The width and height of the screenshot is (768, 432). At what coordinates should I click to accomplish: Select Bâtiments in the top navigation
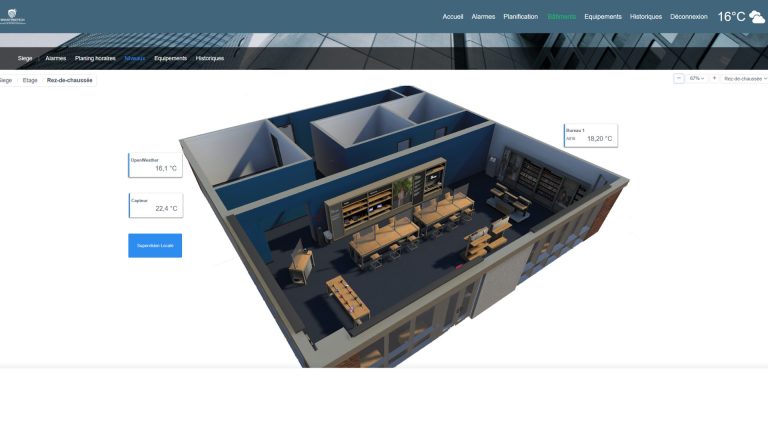pyautogui.click(x=561, y=17)
